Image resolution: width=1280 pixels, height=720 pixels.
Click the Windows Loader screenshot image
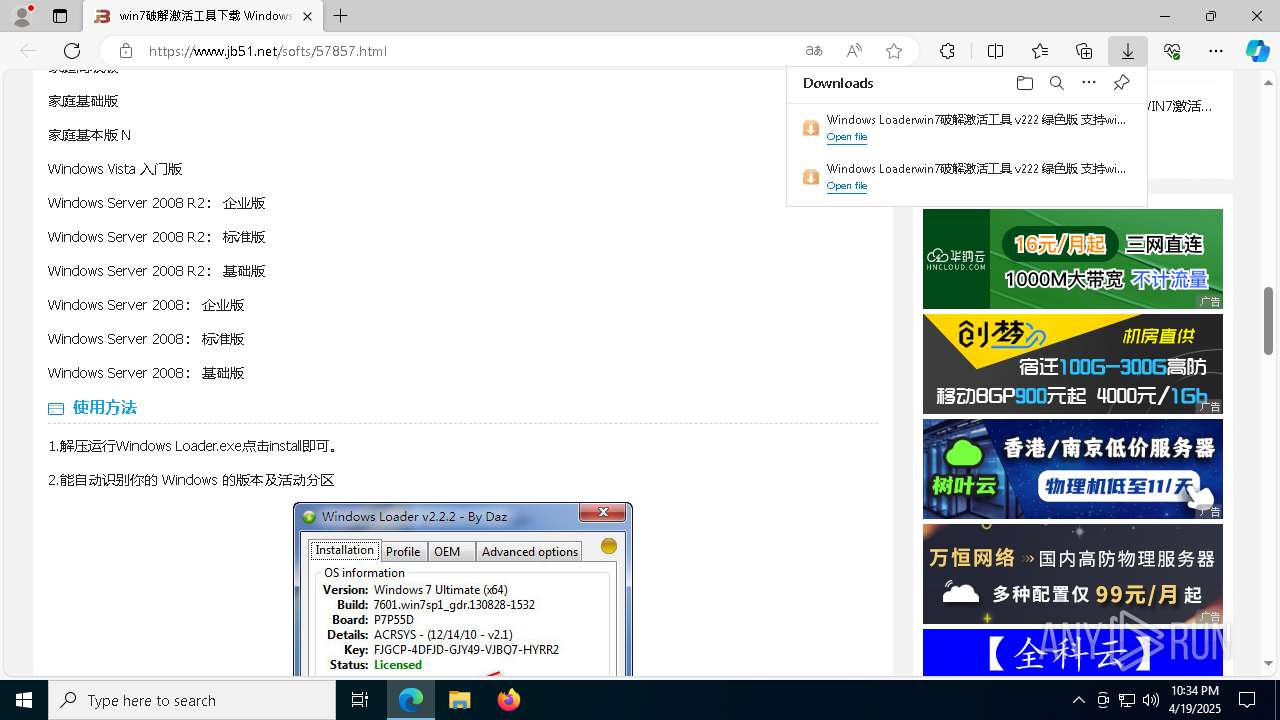pos(462,589)
